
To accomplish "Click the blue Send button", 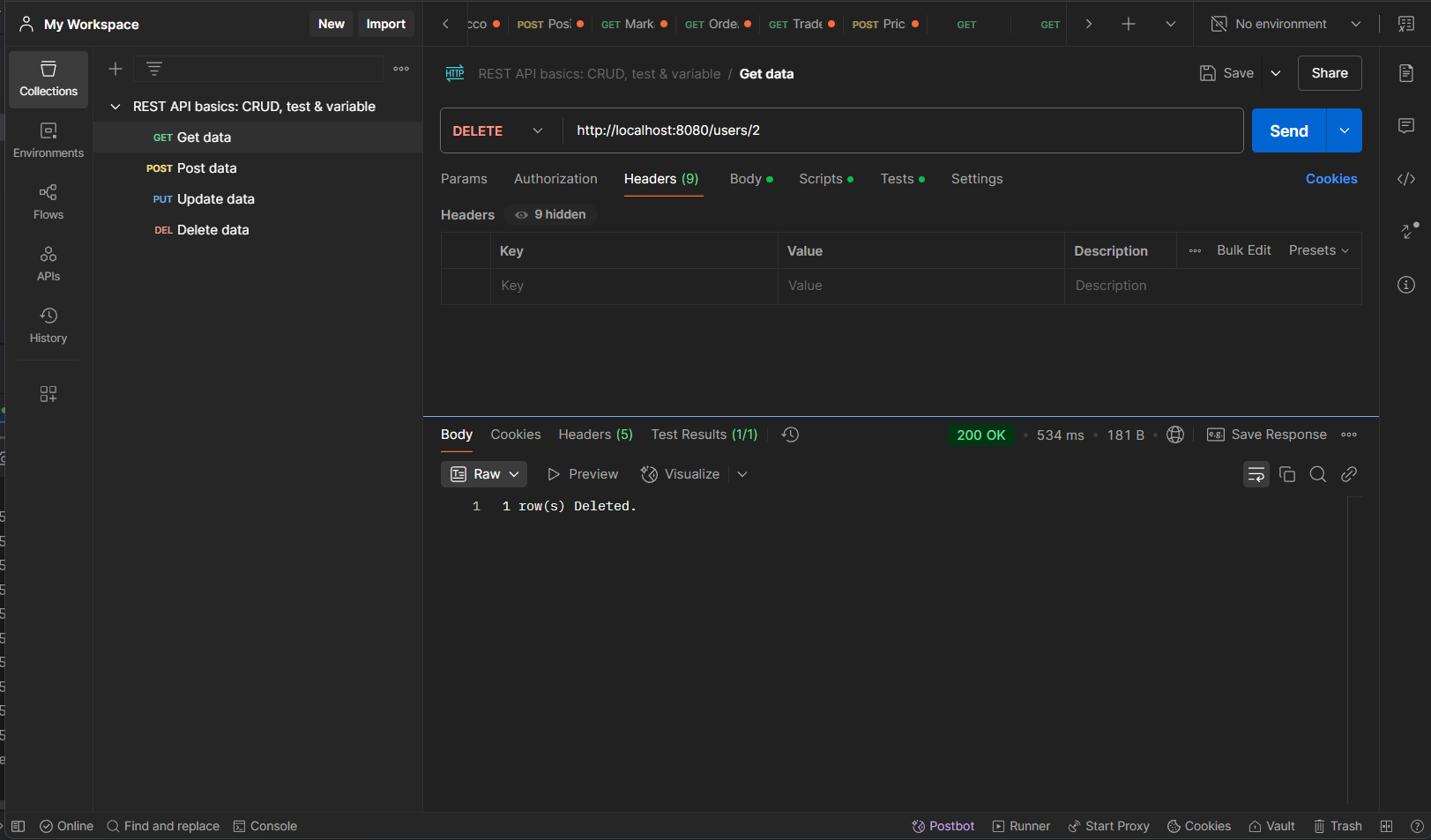I will (1289, 130).
